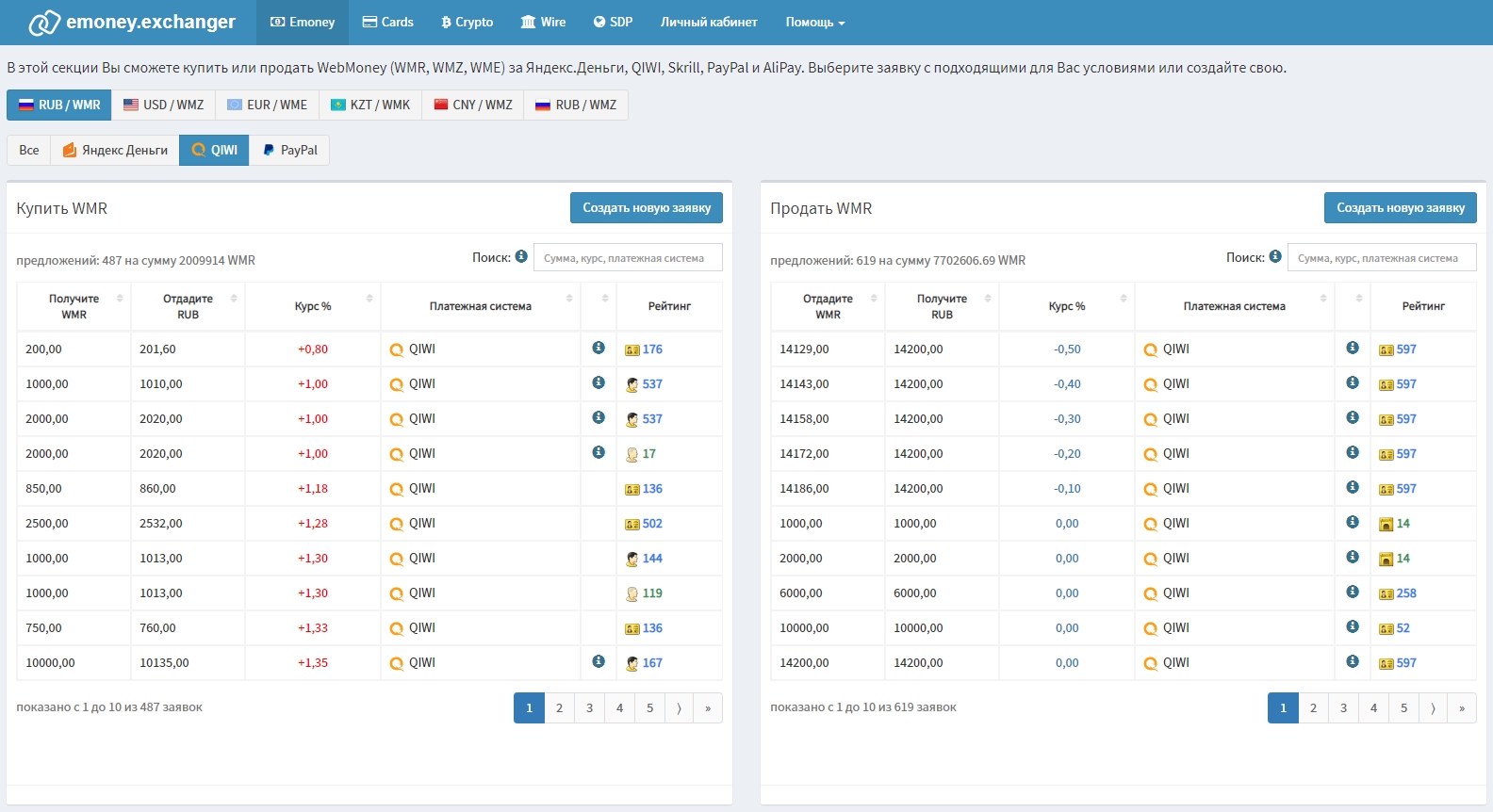Filter by Яндекс Деньги

pyautogui.click(x=115, y=151)
